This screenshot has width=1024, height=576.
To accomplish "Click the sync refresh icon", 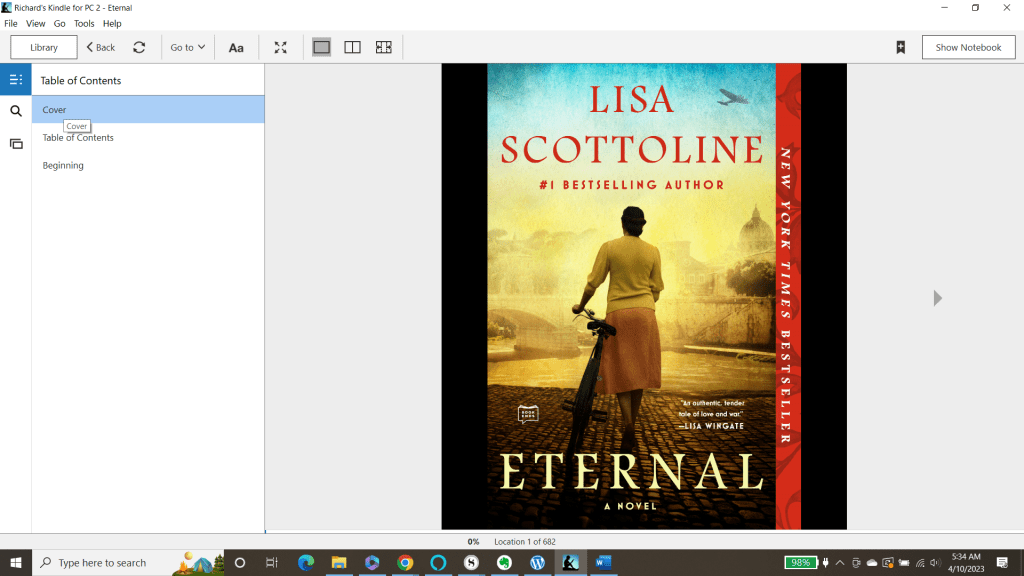I will coord(139,47).
